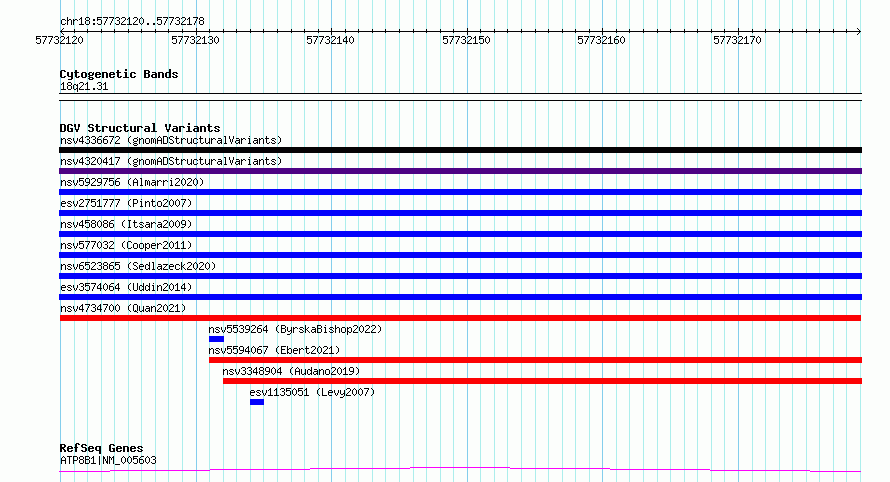
Task: Open variant nsv5539264 (ByrskaBishop2022) label
Action: (x=295, y=329)
